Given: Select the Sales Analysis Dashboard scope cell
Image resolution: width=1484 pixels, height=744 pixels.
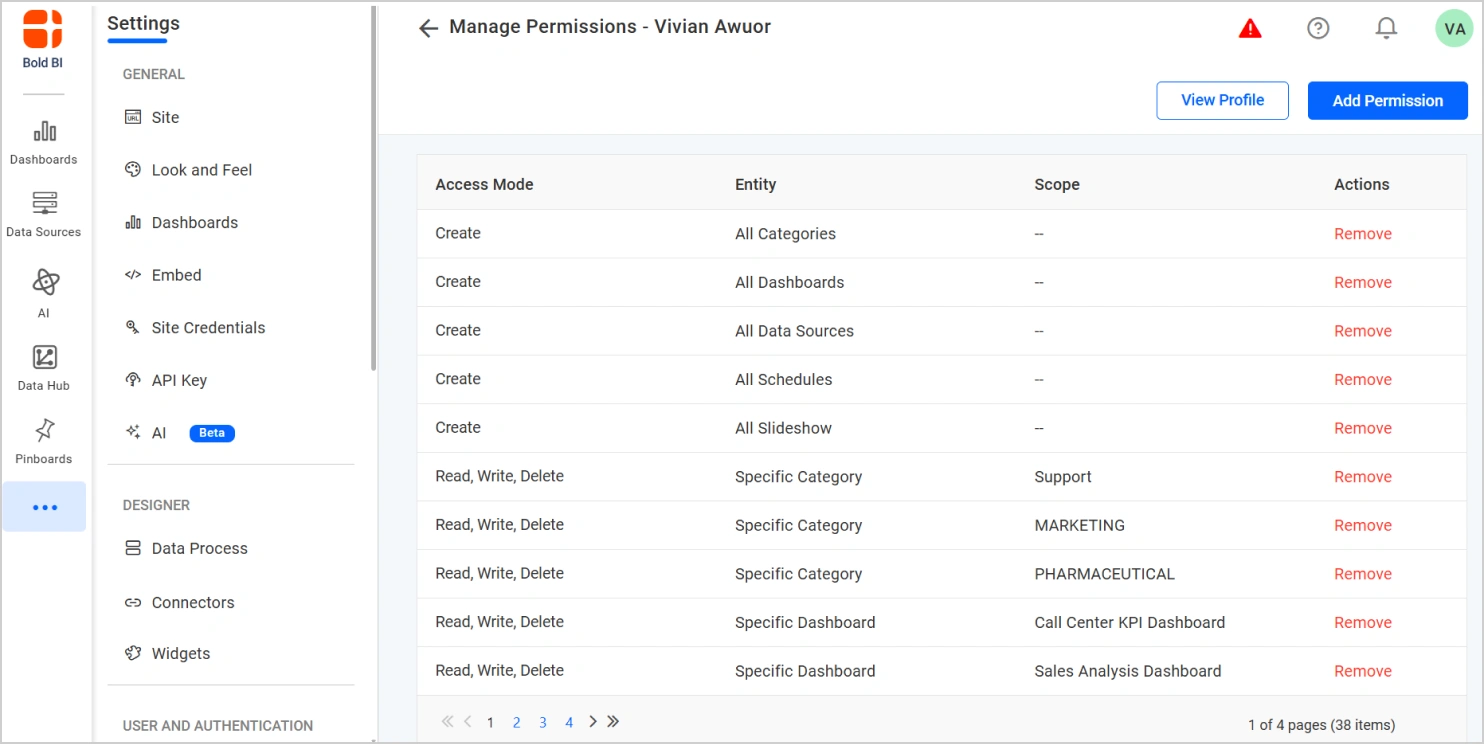Looking at the screenshot, I should pyautogui.click(x=1128, y=671).
